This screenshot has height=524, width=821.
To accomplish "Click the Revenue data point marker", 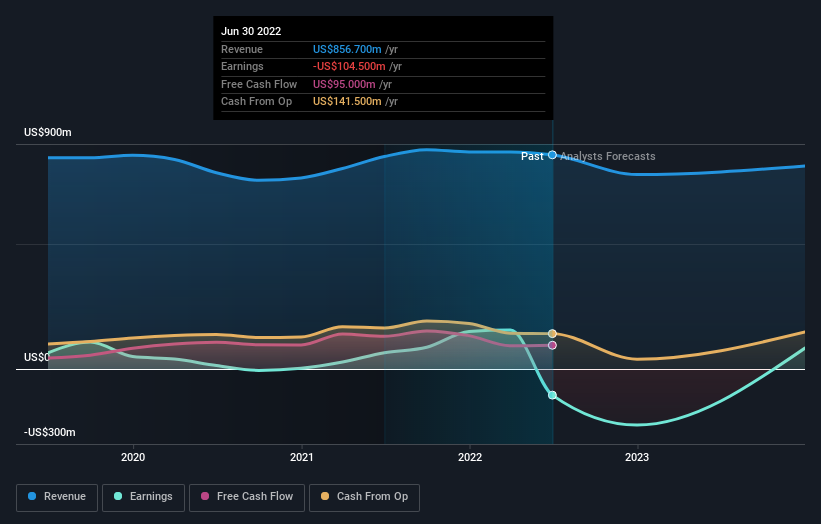I will 552,155.
